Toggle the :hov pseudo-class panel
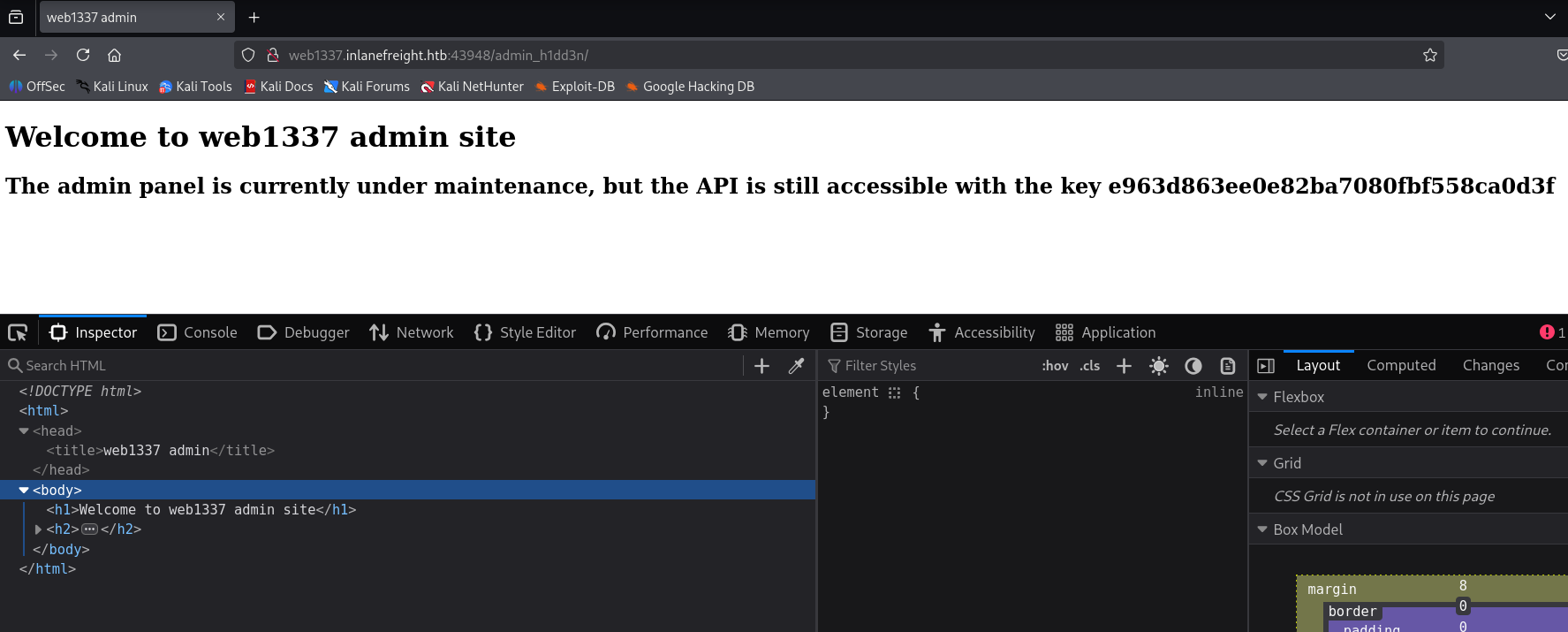 tap(1055, 366)
